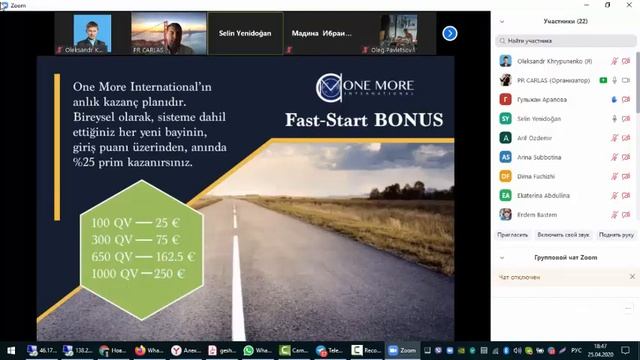Click Dima Fuchizhi's DF avatar
Screen dimensions: 640x360
click(506, 176)
